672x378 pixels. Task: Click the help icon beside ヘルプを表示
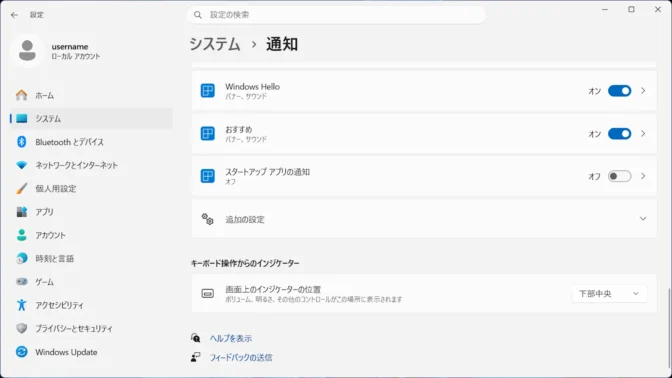196,338
